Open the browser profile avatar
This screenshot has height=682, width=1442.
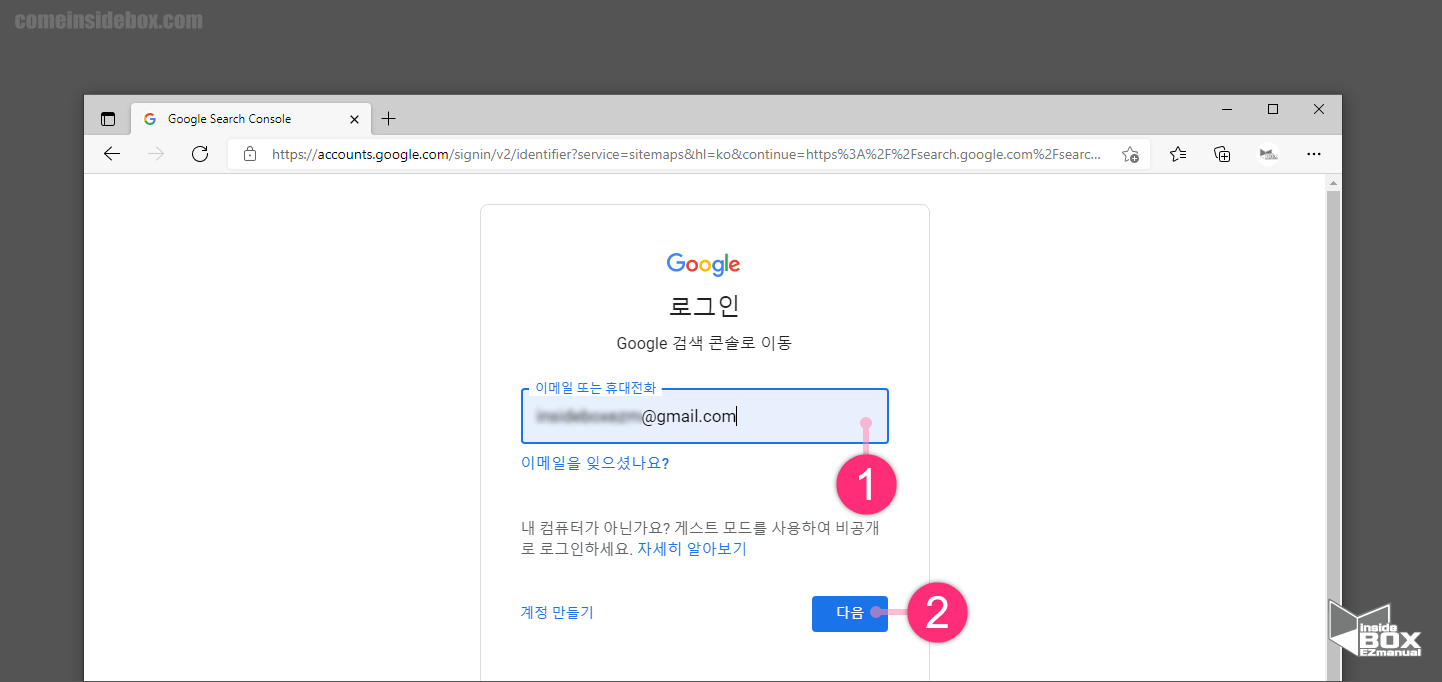(x=1268, y=154)
